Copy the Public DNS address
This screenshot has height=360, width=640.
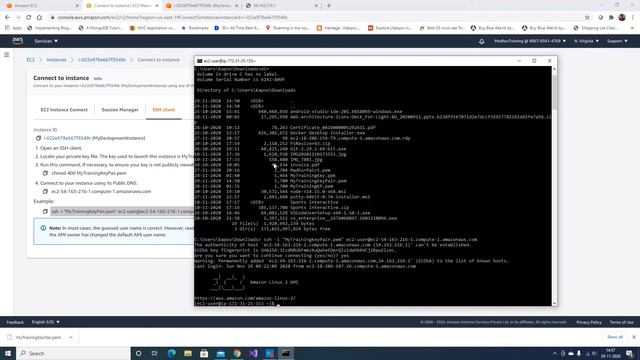click(x=45, y=191)
